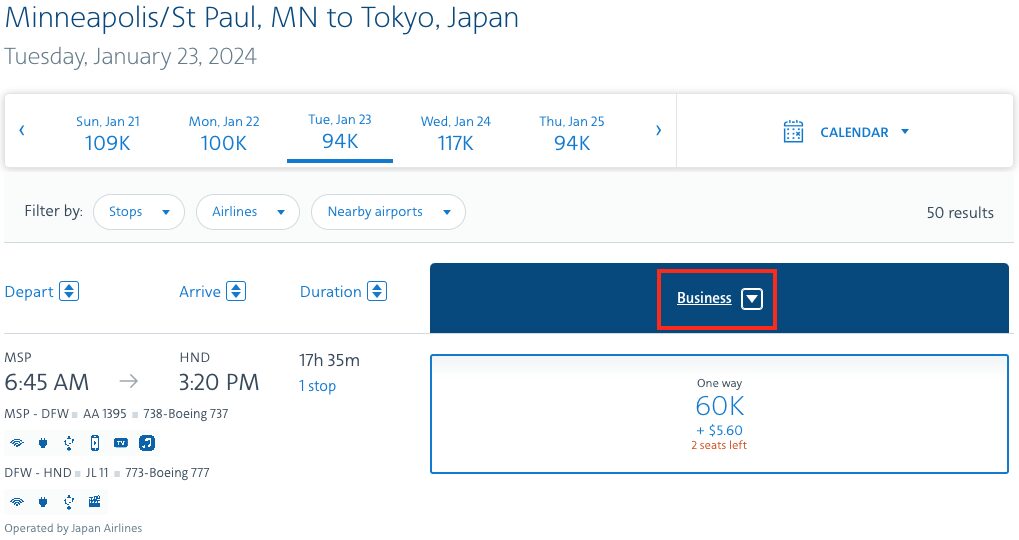This screenshot has width=1019, height=540.
Task: Click the 1 stop link
Action: tap(317, 386)
